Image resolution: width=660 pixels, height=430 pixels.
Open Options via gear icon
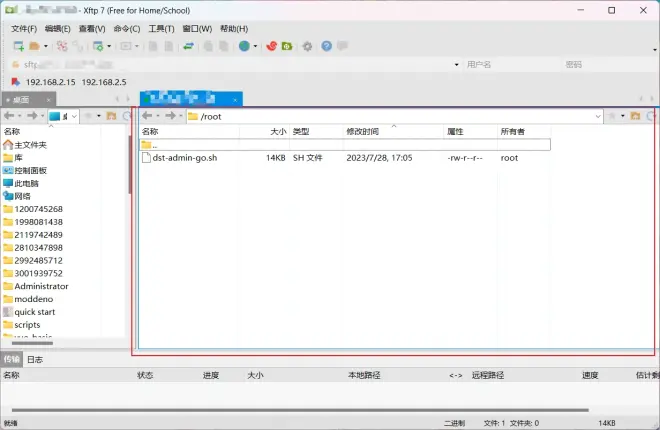[x=307, y=46]
